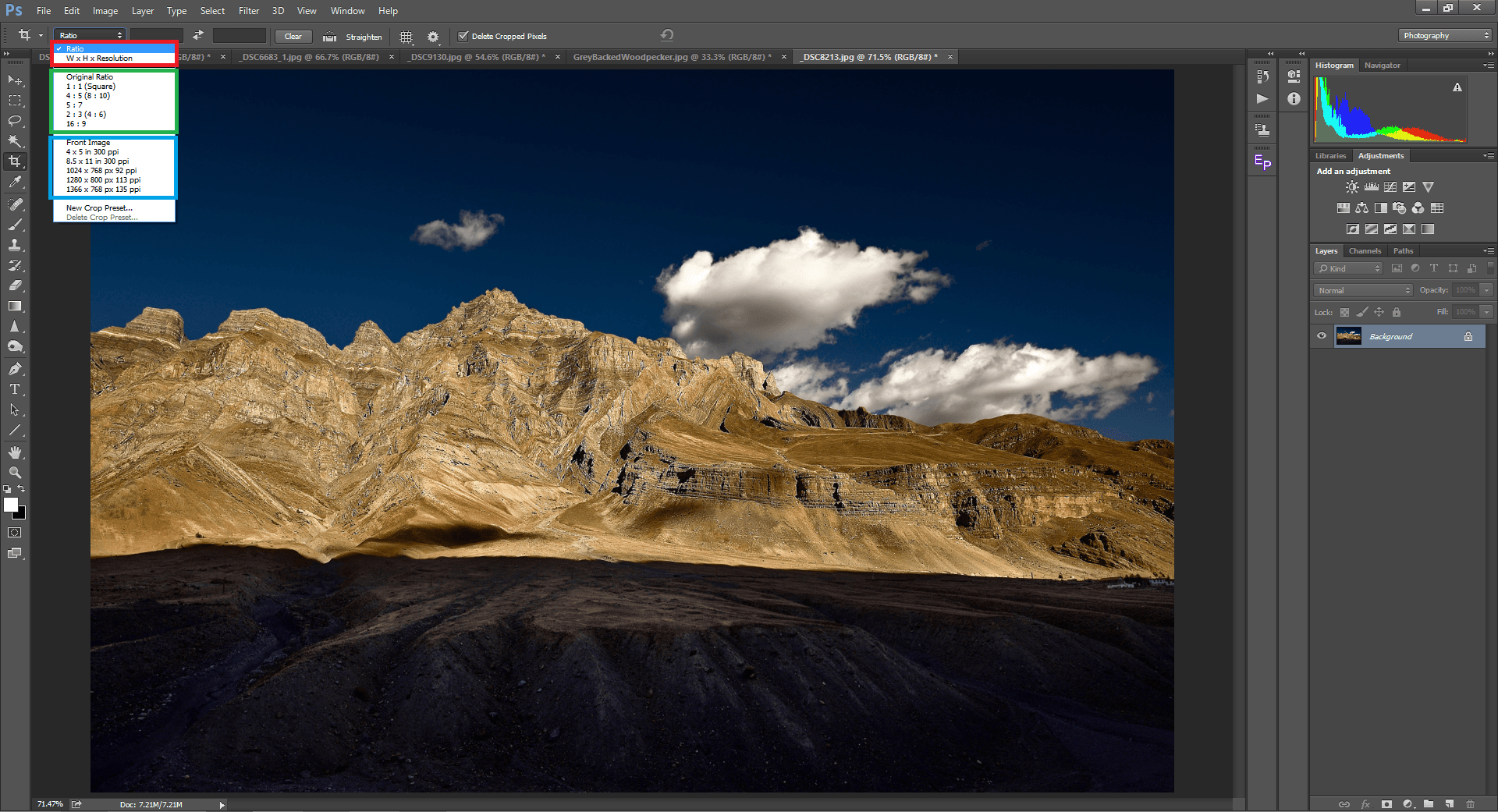Open crop settings gear icon
This screenshot has height=812, width=1498.
(433, 37)
